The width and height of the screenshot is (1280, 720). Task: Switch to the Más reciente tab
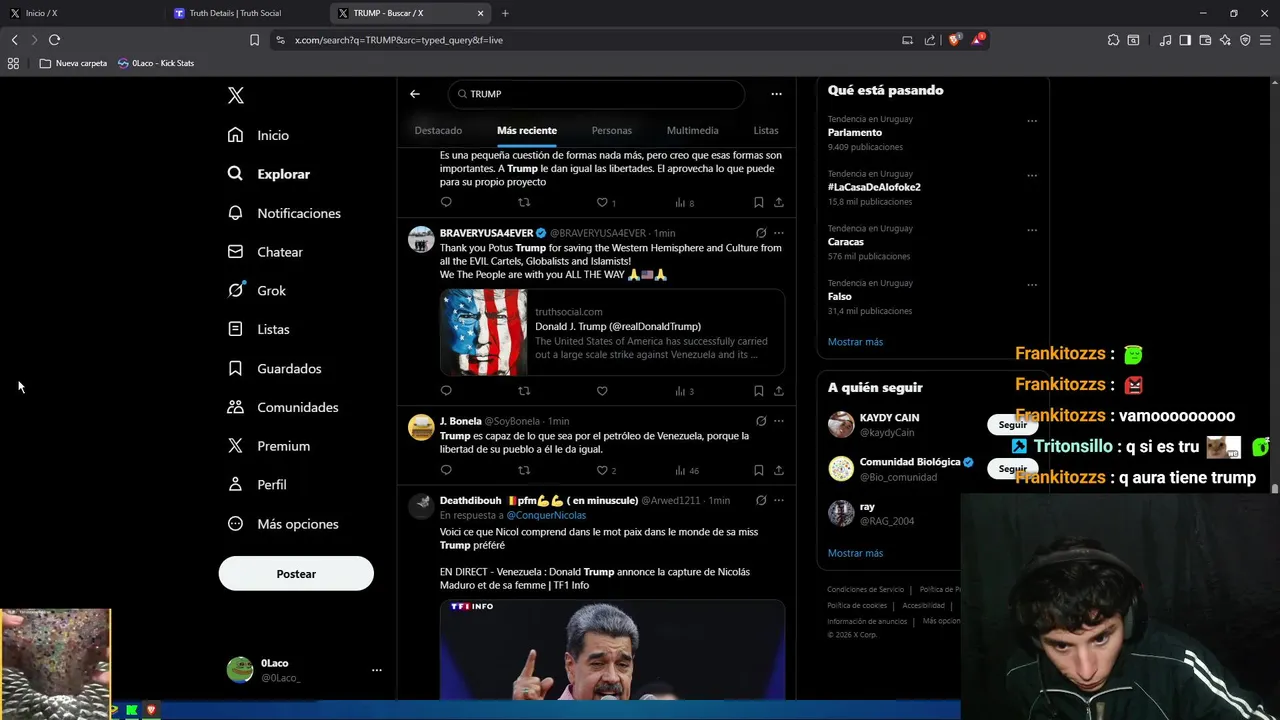[527, 130]
